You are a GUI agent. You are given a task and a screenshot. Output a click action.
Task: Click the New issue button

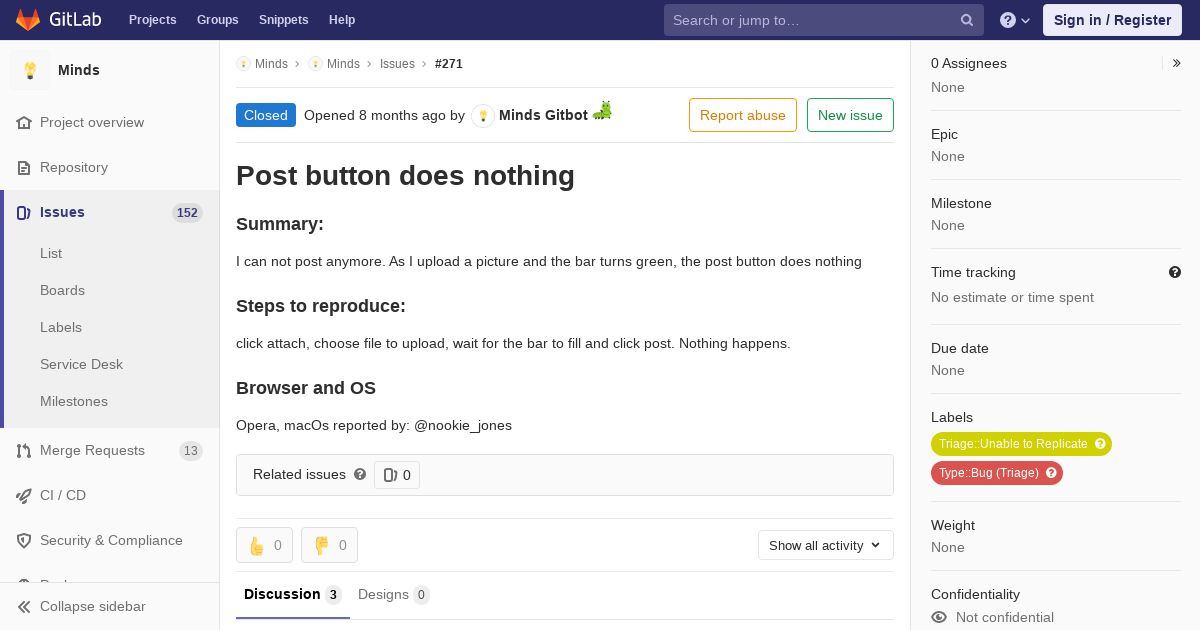[850, 115]
